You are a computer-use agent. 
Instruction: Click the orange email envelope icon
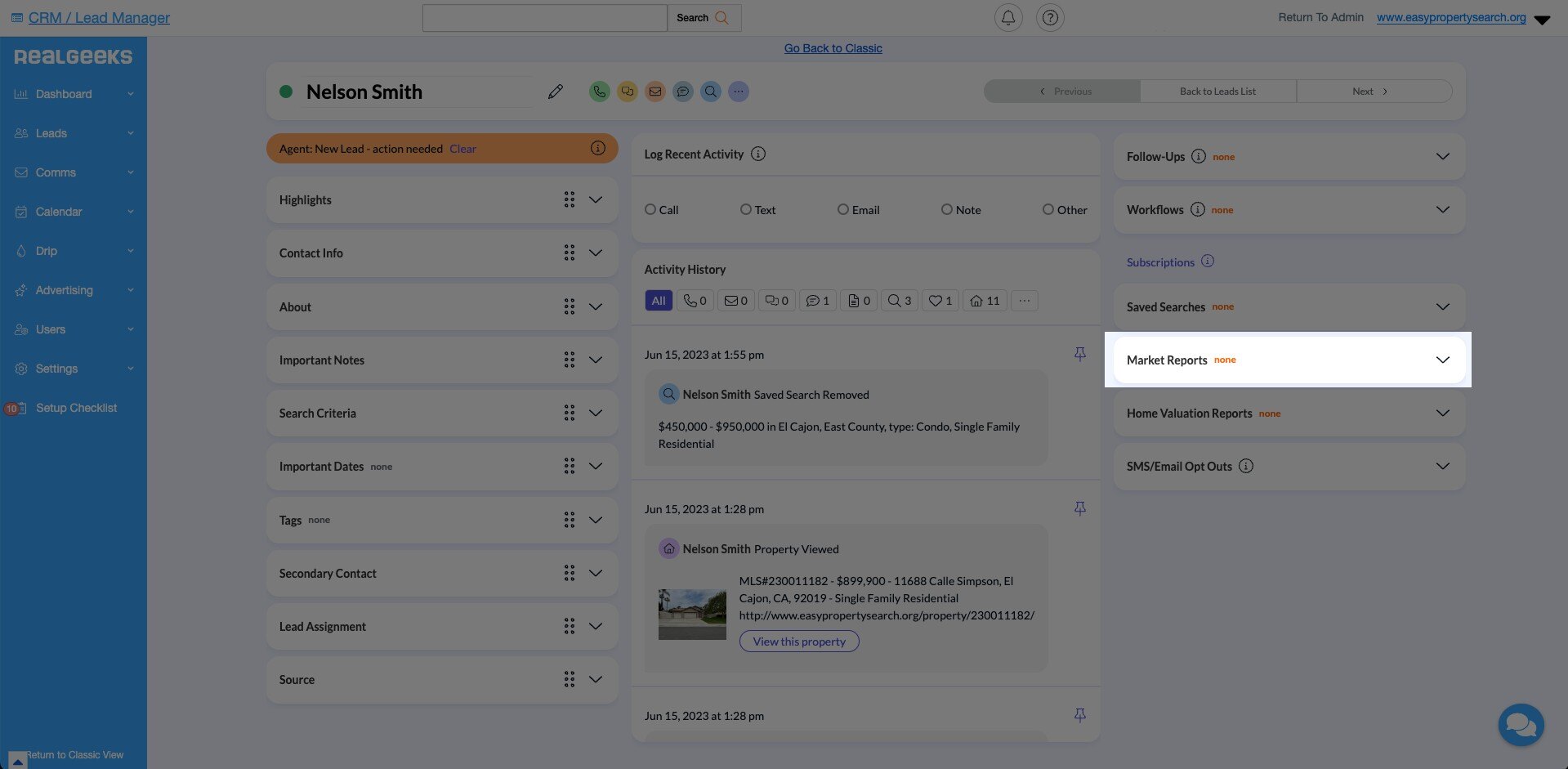(x=655, y=92)
